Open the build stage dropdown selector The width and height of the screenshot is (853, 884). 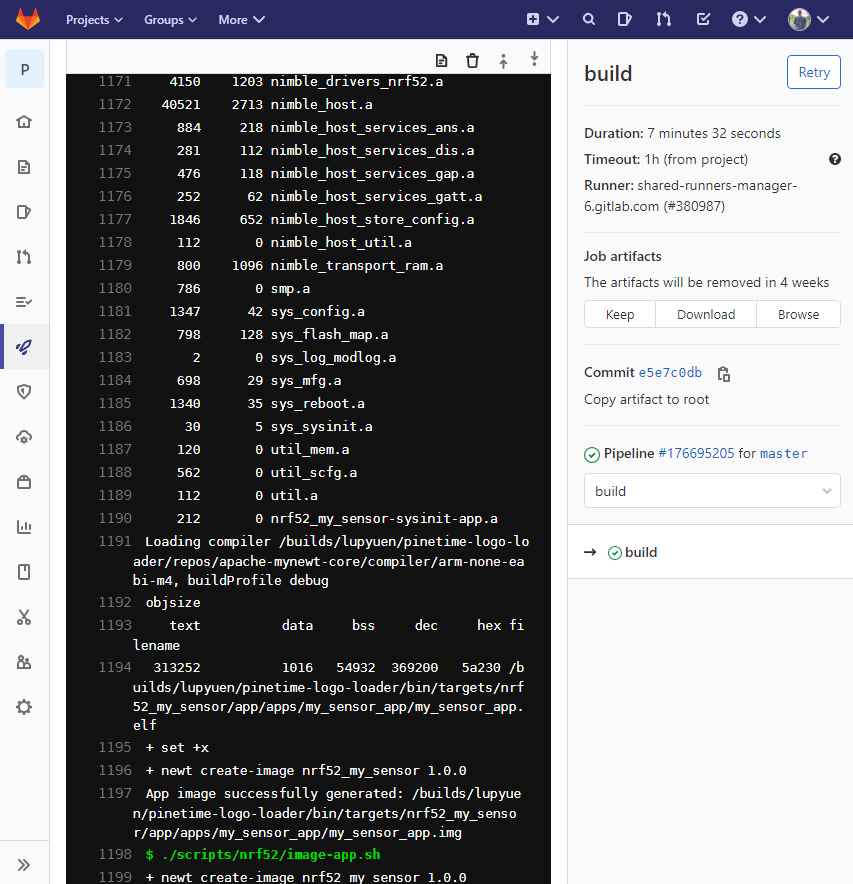[x=712, y=491]
